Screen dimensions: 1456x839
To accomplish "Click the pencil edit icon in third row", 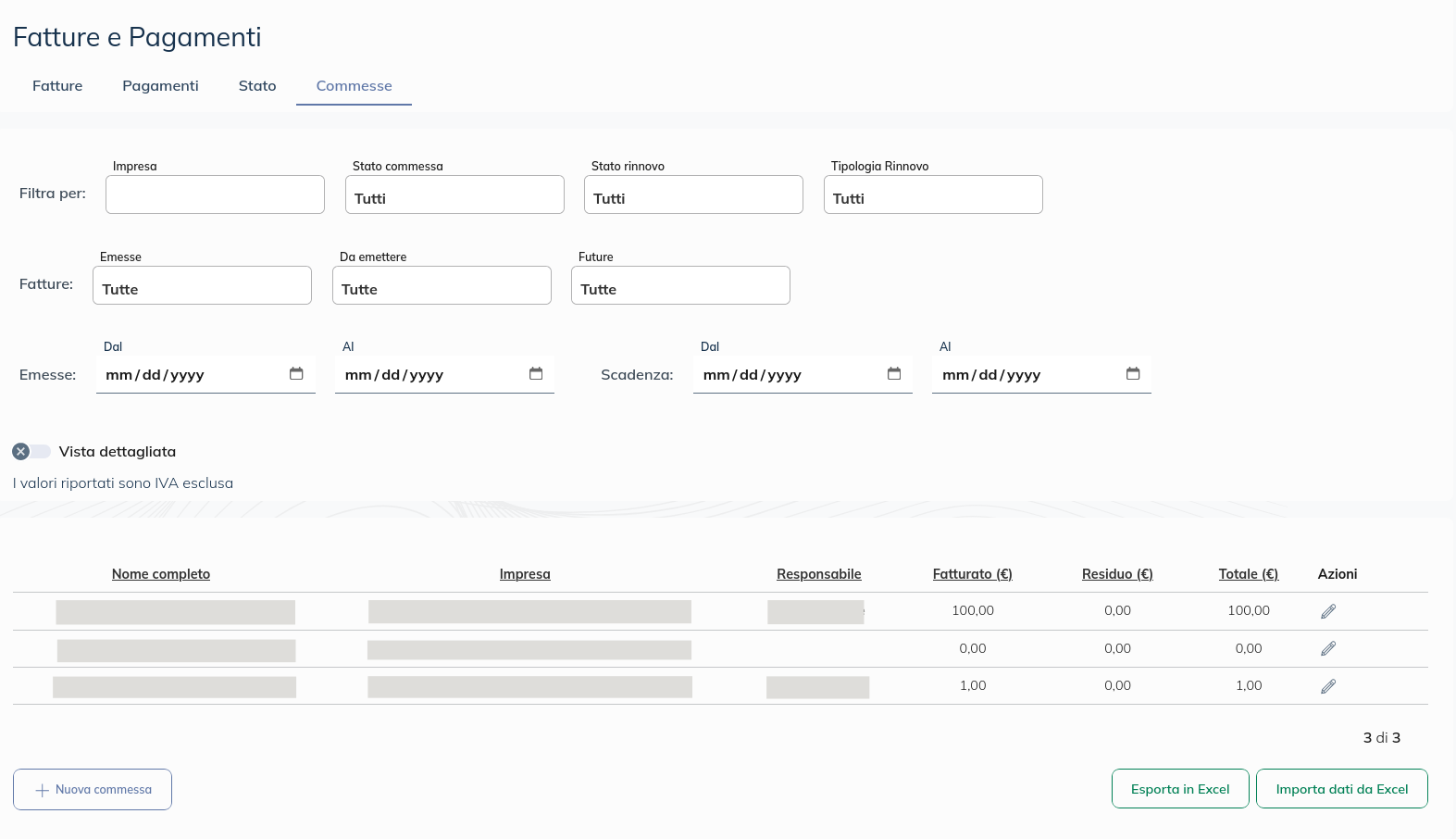I will pos(1327,686).
